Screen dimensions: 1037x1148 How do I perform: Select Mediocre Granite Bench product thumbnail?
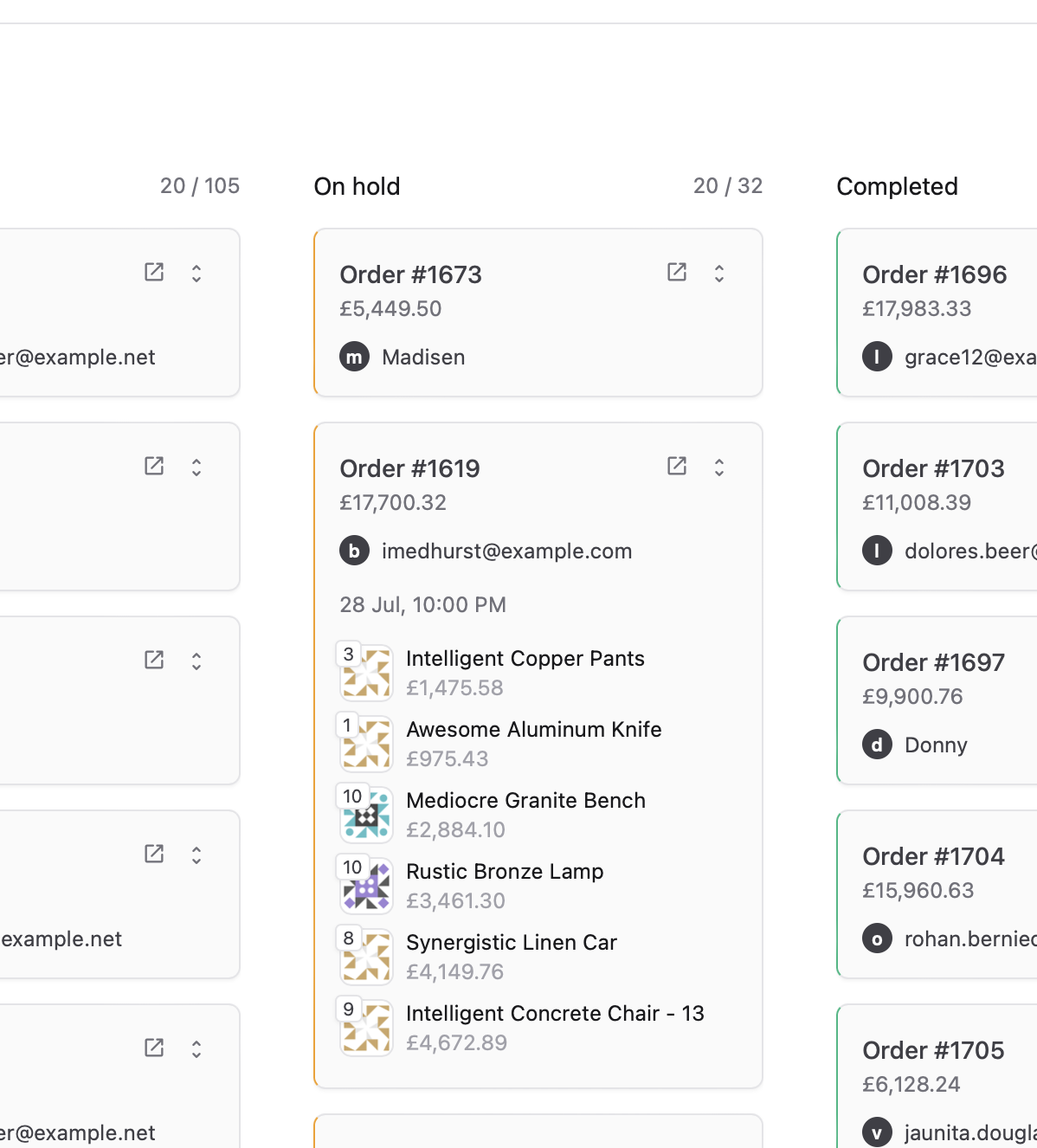pyautogui.click(x=366, y=815)
